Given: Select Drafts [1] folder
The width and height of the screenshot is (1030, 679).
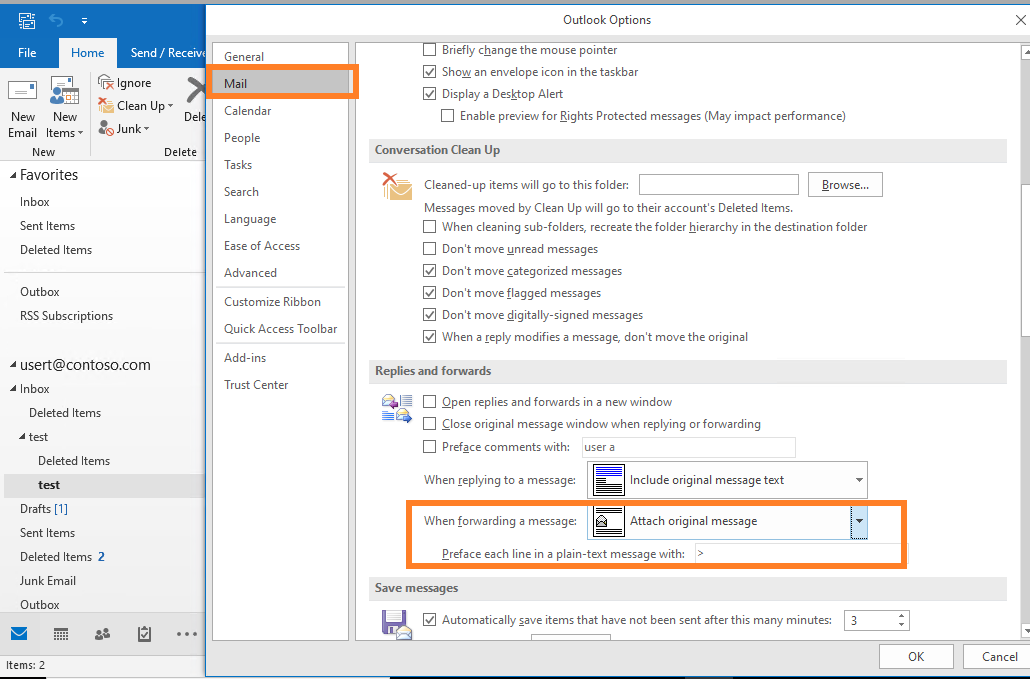Looking at the screenshot, I should click(x=44, y=509).
